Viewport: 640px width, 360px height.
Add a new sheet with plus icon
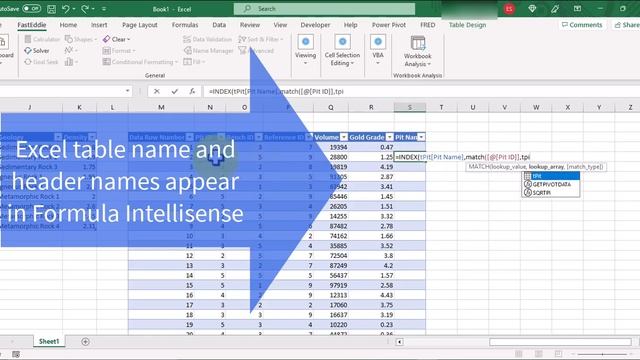(85, 342)
